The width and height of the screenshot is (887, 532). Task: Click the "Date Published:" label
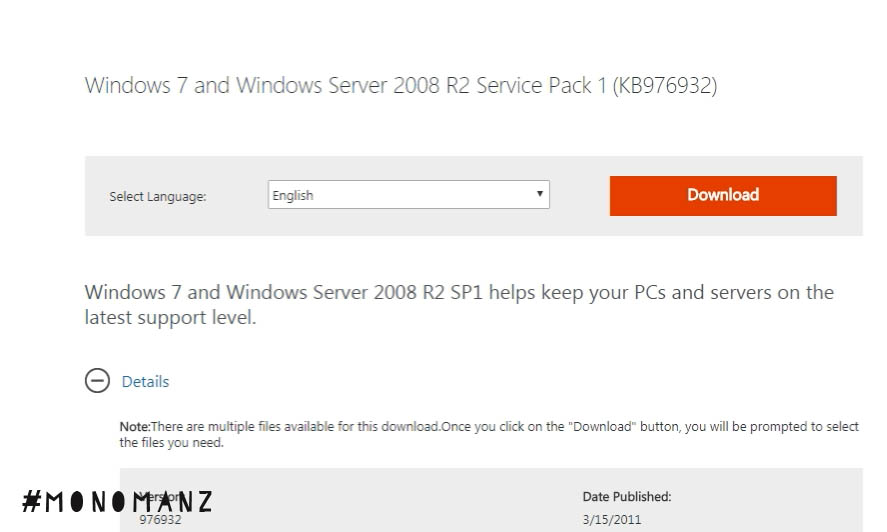(x=626, y=496)
